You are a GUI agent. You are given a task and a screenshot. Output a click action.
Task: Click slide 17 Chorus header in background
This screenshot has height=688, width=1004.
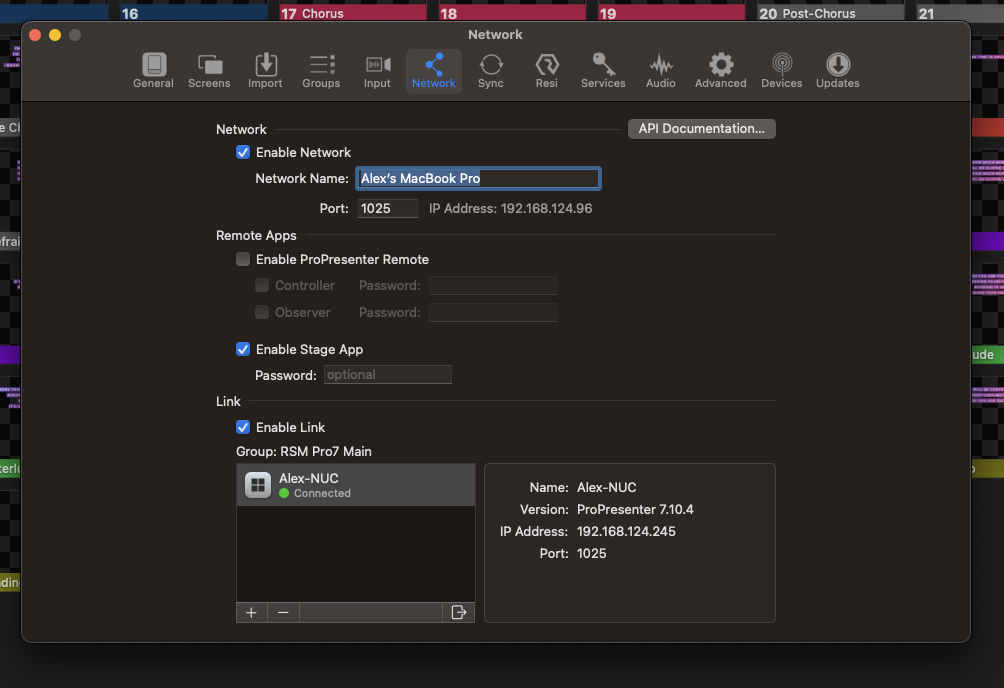[352, 12]
